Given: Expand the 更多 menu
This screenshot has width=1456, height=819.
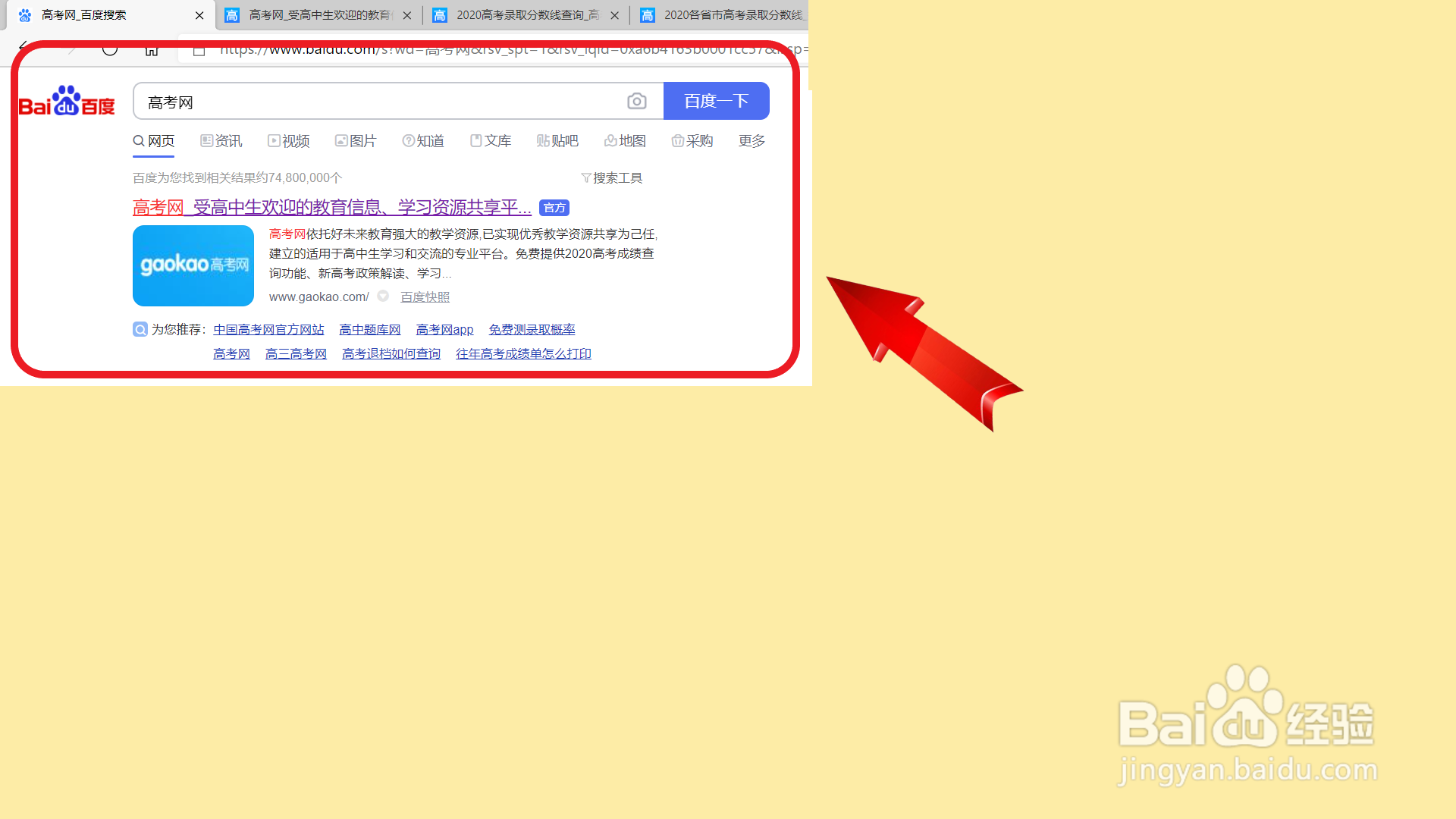Looking at the screenshot, I should 752,141.
